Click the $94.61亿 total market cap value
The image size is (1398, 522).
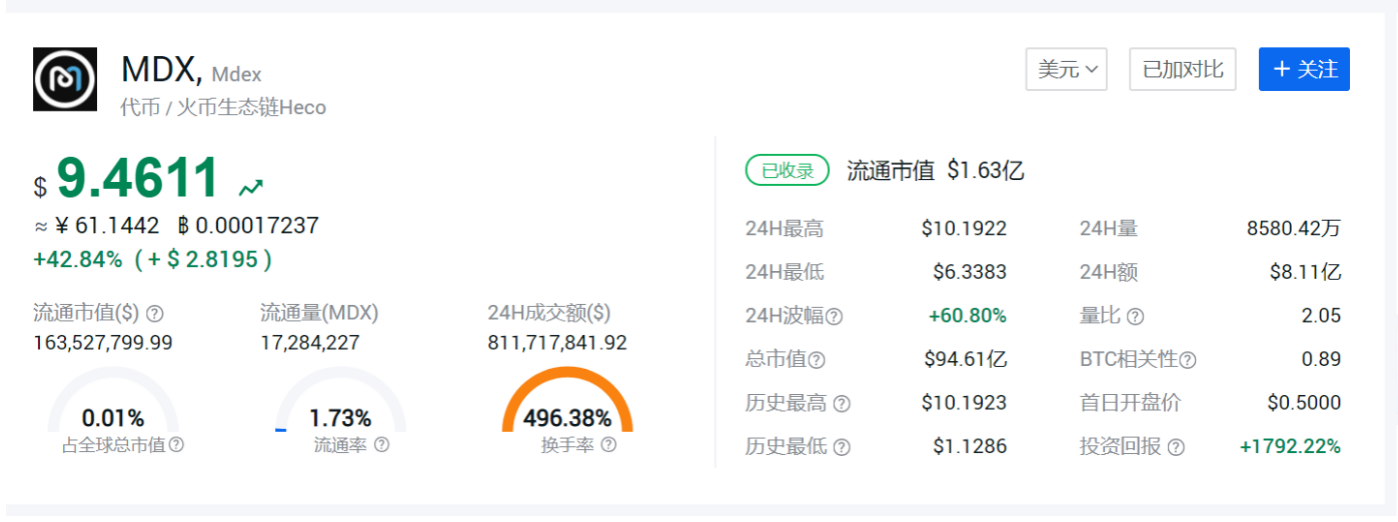click(x=965, y=360)
